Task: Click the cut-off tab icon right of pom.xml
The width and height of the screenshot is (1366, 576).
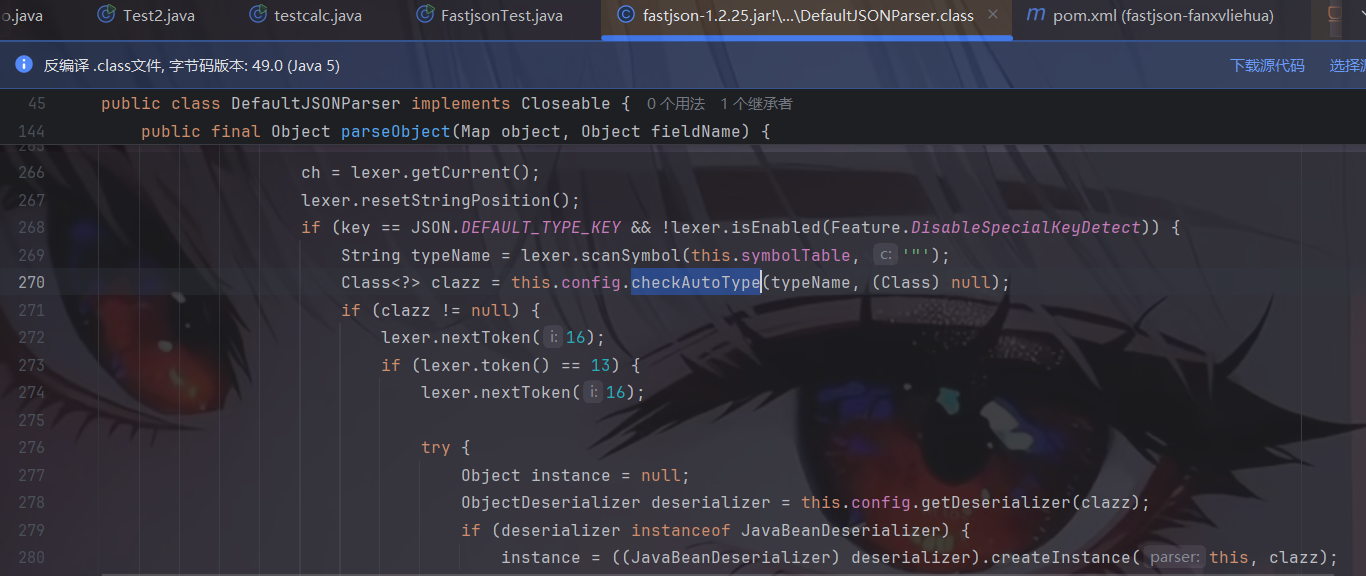Action: [x=1334, y=16]
